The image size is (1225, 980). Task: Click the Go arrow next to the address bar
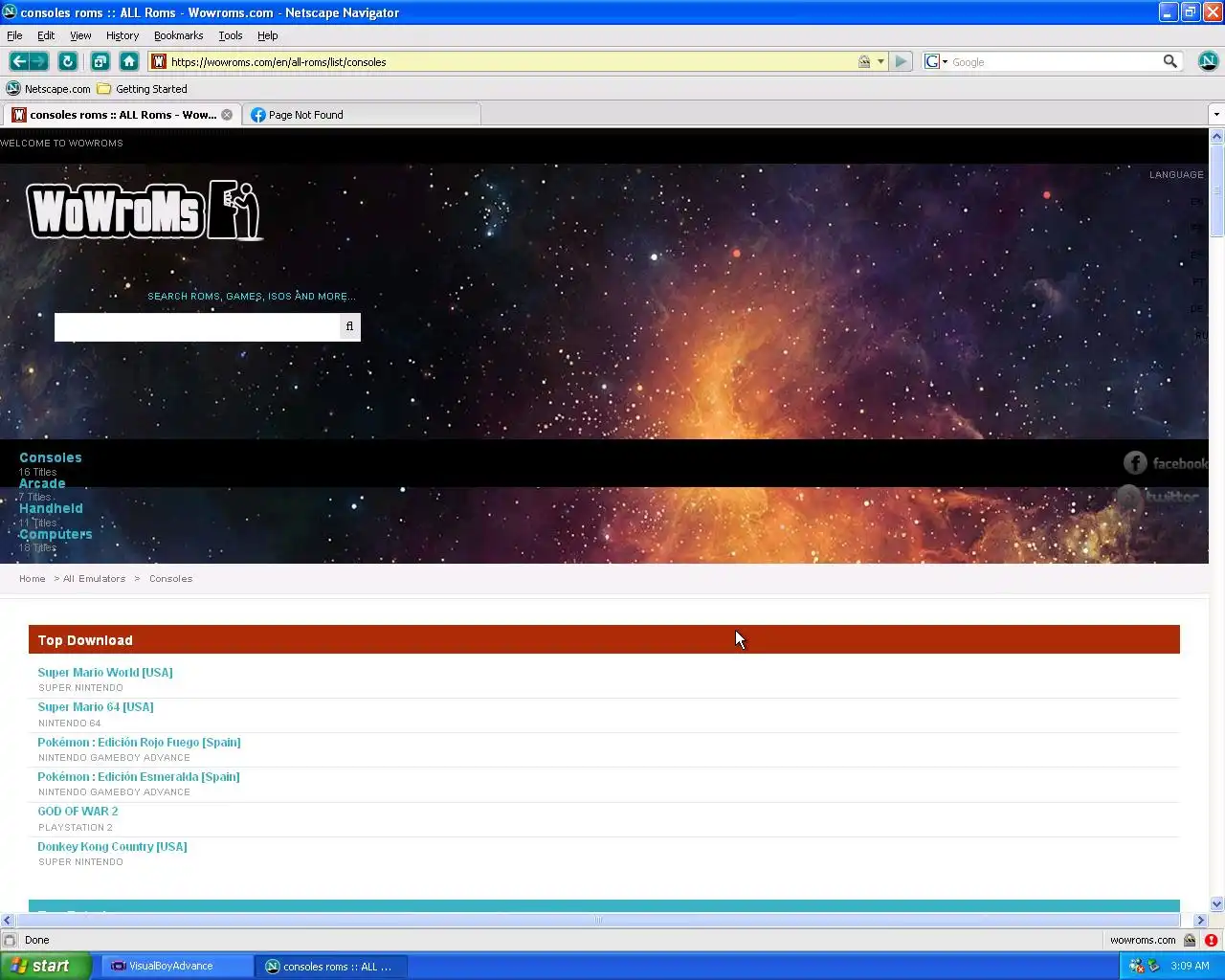[901, 61]
